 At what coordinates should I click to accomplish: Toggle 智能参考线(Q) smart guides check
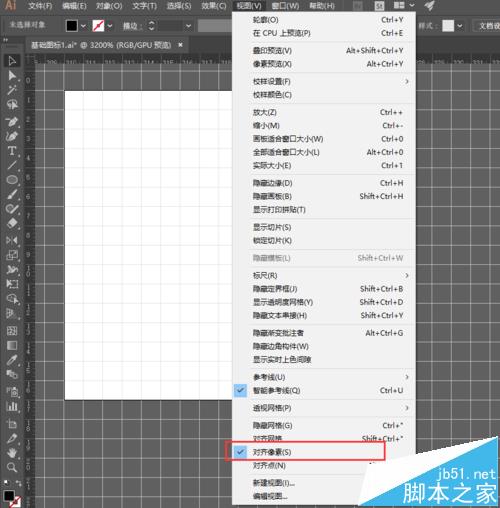tap(324, 390)
